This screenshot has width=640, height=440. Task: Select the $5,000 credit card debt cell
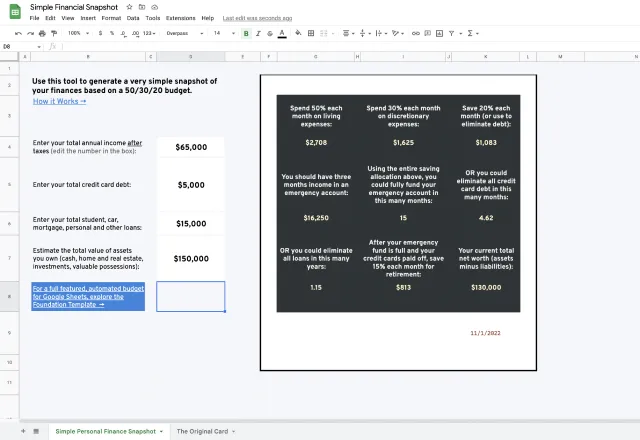click(191, 185)
